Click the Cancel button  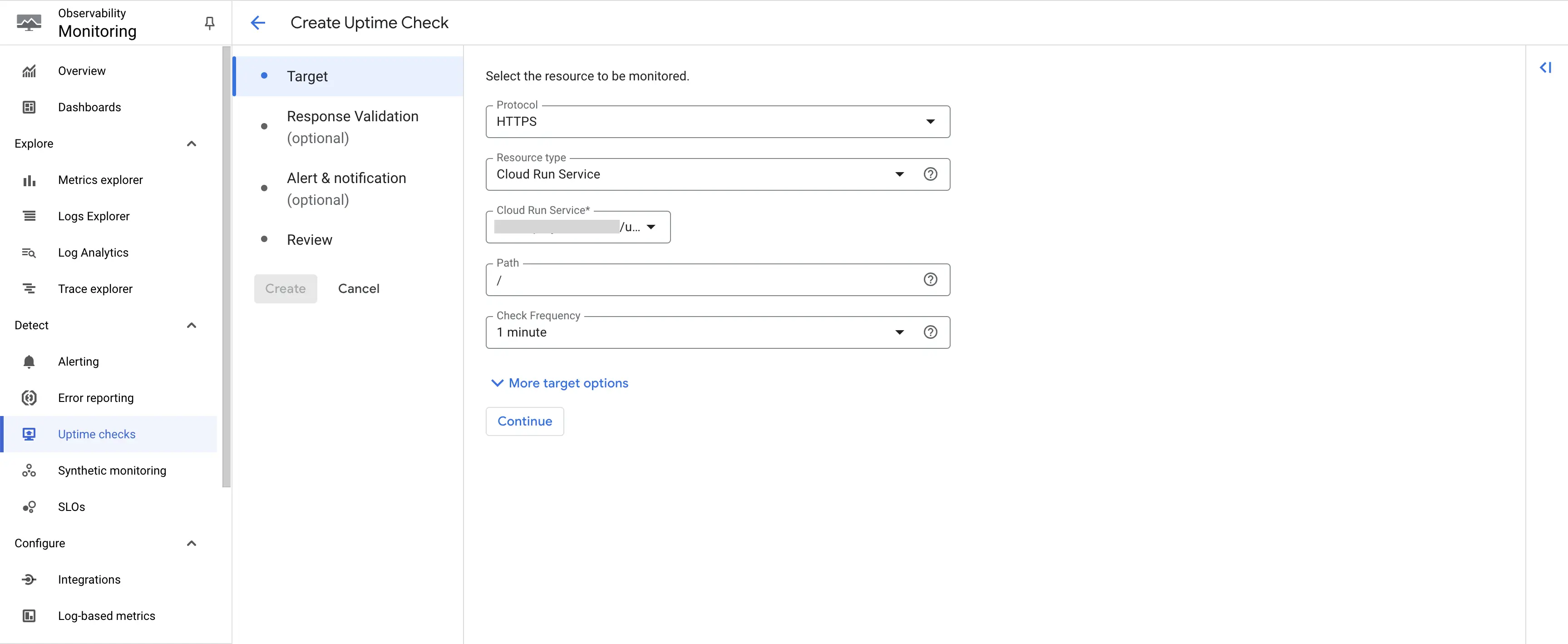[359, 289]
